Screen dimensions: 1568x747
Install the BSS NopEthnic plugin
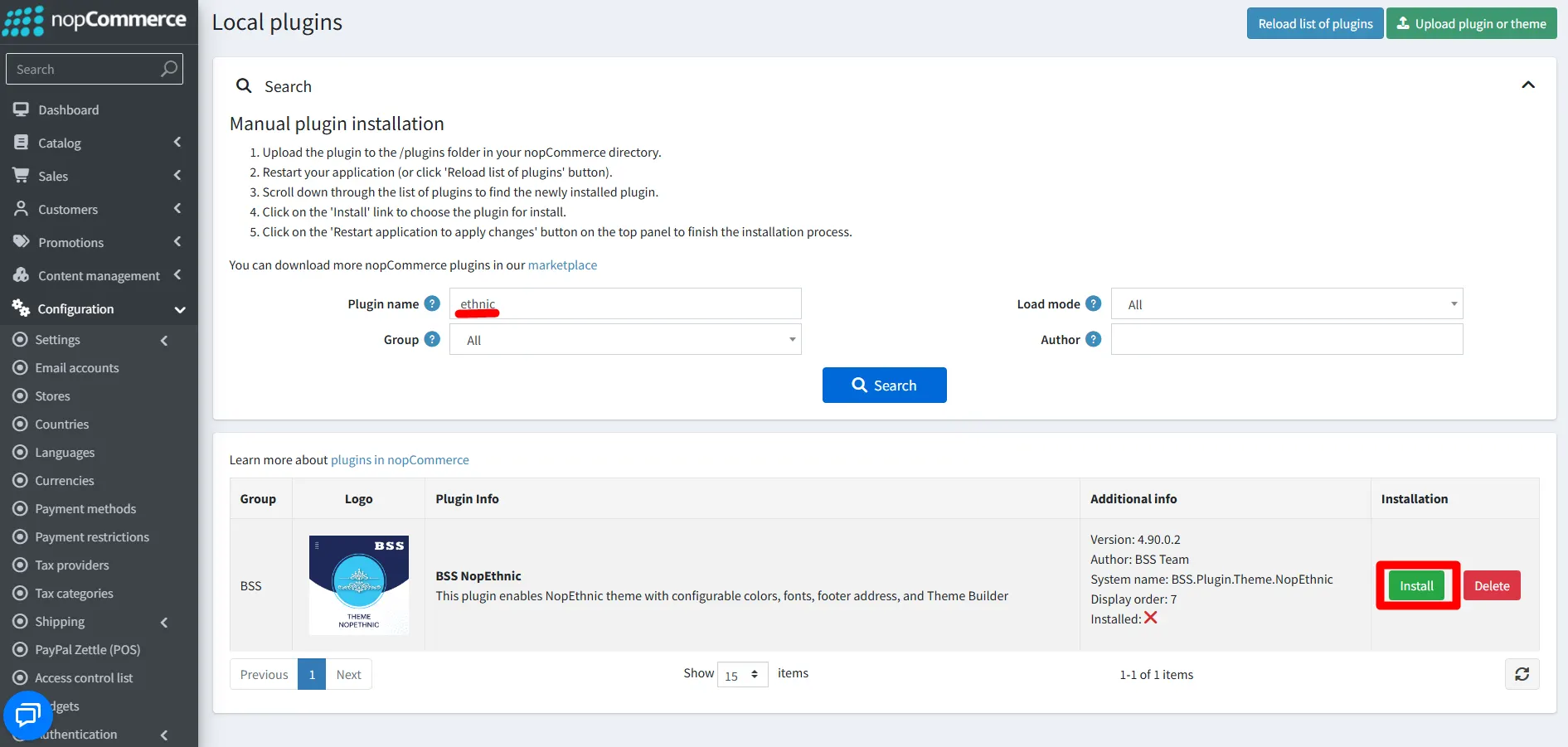(1416, 585)
